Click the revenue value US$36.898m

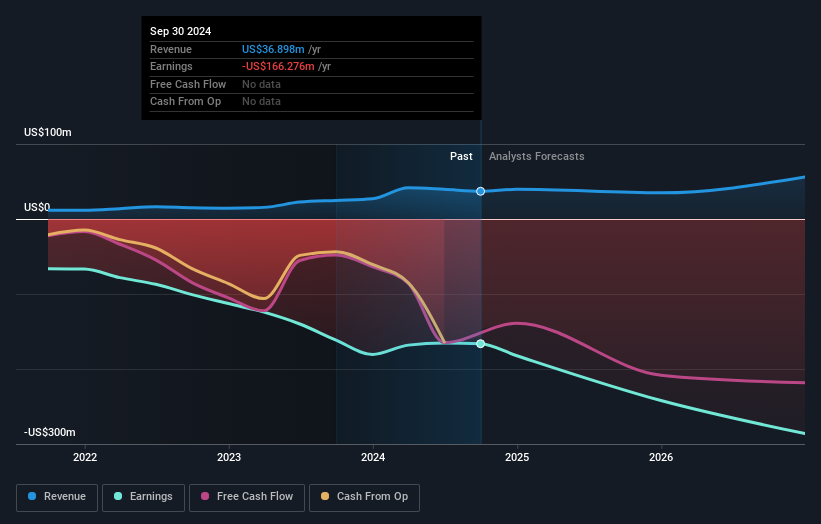[x=273, y=49]
